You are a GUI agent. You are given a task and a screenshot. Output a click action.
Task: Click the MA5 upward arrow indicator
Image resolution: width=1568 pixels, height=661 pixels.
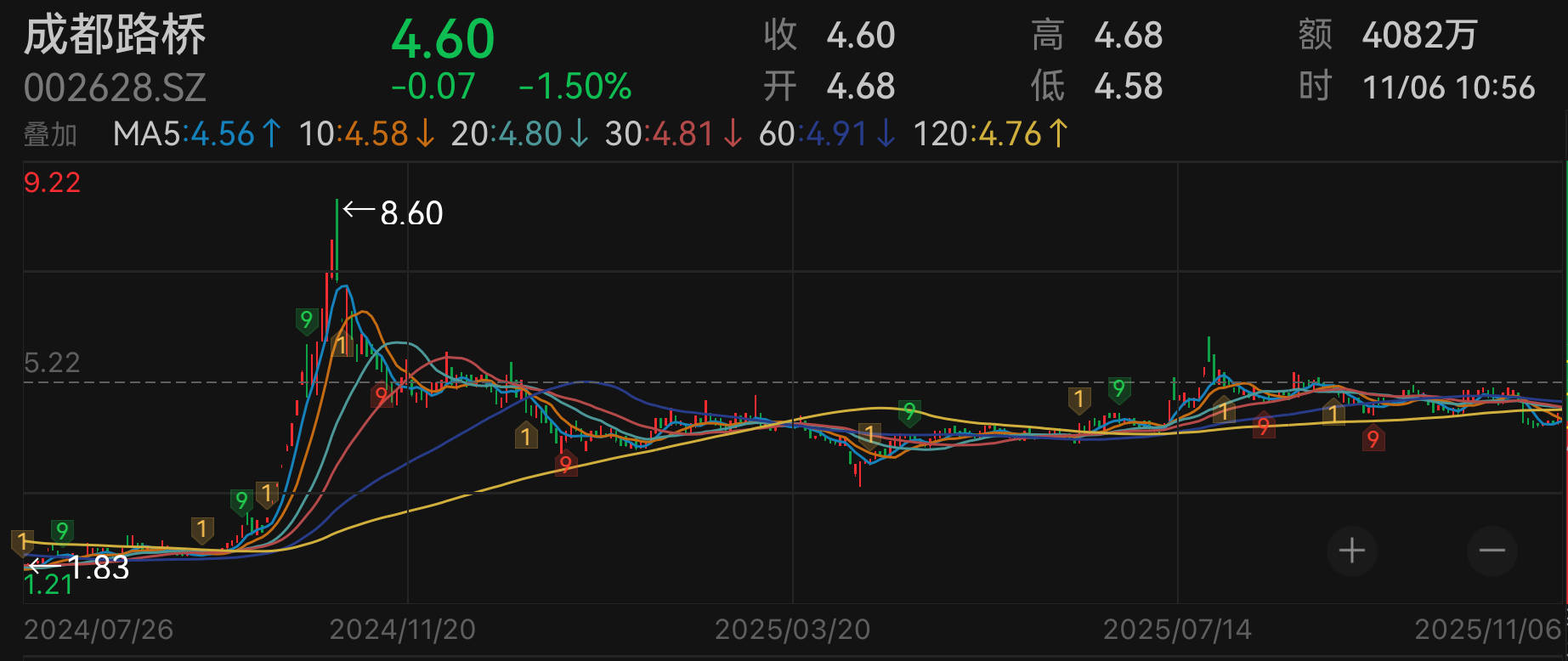click(x=271, y=133)
